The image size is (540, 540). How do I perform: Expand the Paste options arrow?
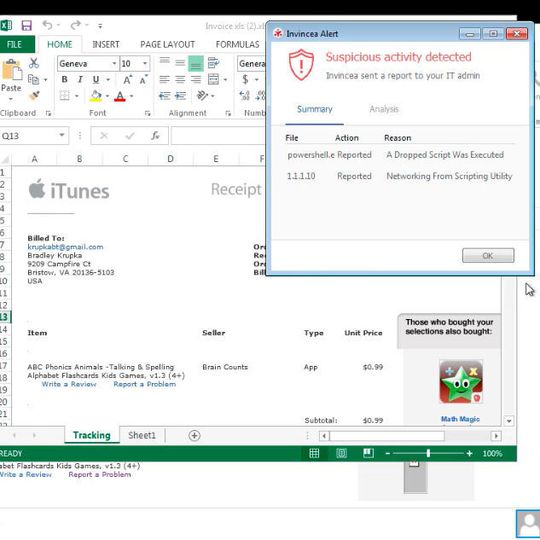coord(11,99)
